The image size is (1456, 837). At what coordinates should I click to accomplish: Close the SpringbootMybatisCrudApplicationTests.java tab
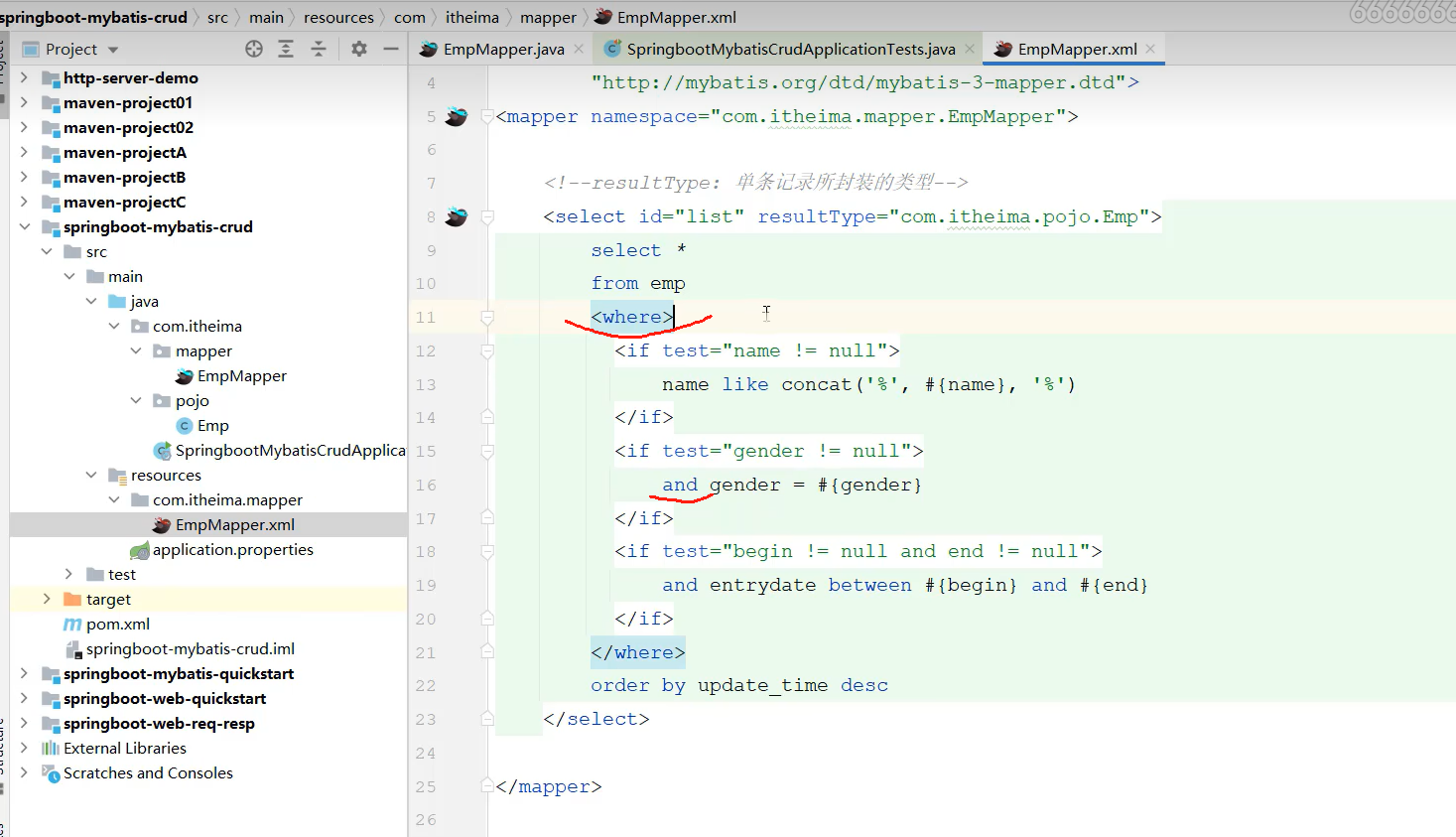(x=970, y=49)
